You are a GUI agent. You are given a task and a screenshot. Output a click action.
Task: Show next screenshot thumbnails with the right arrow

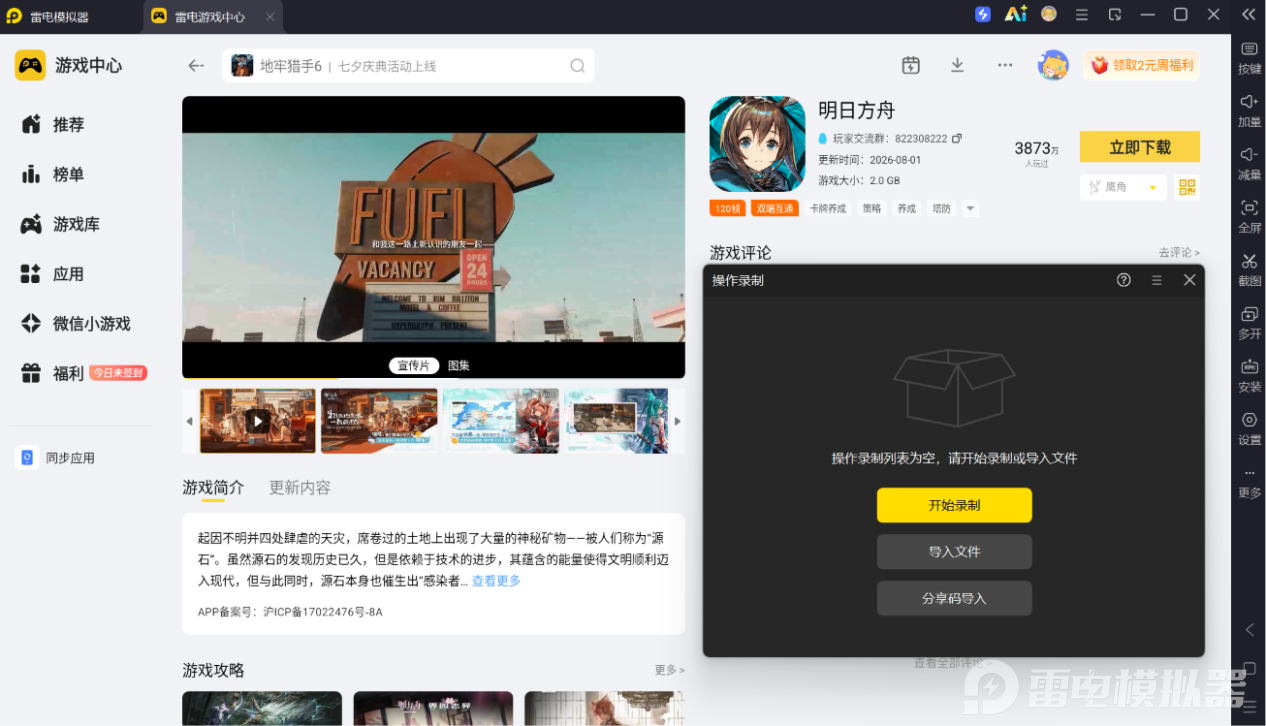pyautogui.click(x=677, y=421)
